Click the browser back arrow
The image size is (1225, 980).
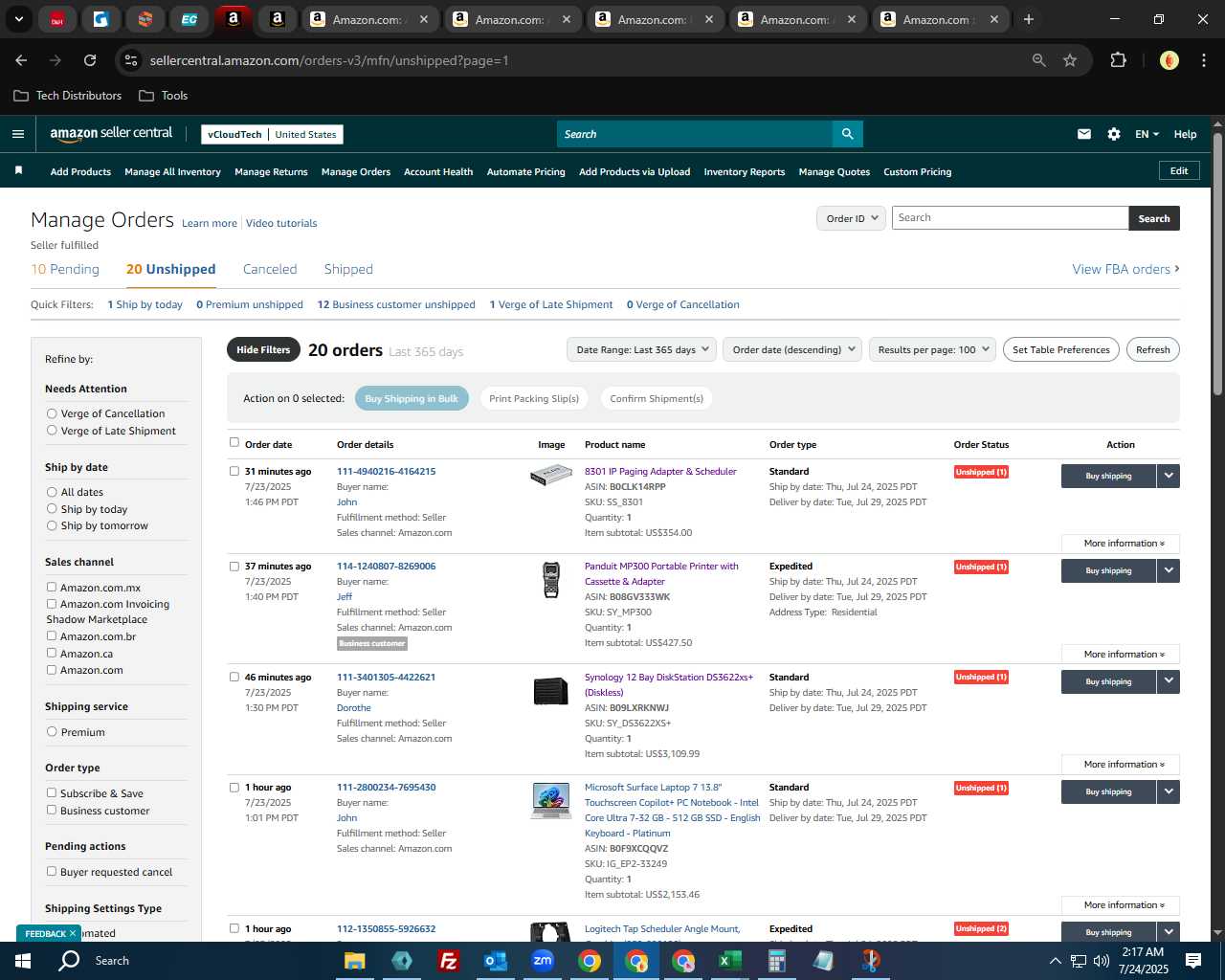pyautogui.click(x=21, y=60)
